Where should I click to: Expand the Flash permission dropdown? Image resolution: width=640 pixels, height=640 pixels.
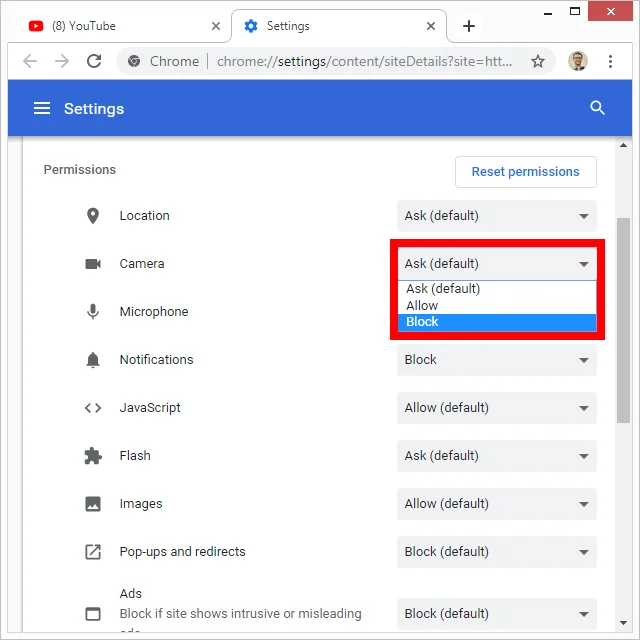tap(497, 456)
